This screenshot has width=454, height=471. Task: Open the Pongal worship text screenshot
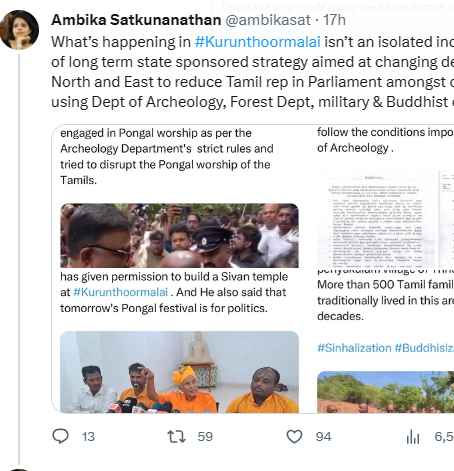coord(167,156)
